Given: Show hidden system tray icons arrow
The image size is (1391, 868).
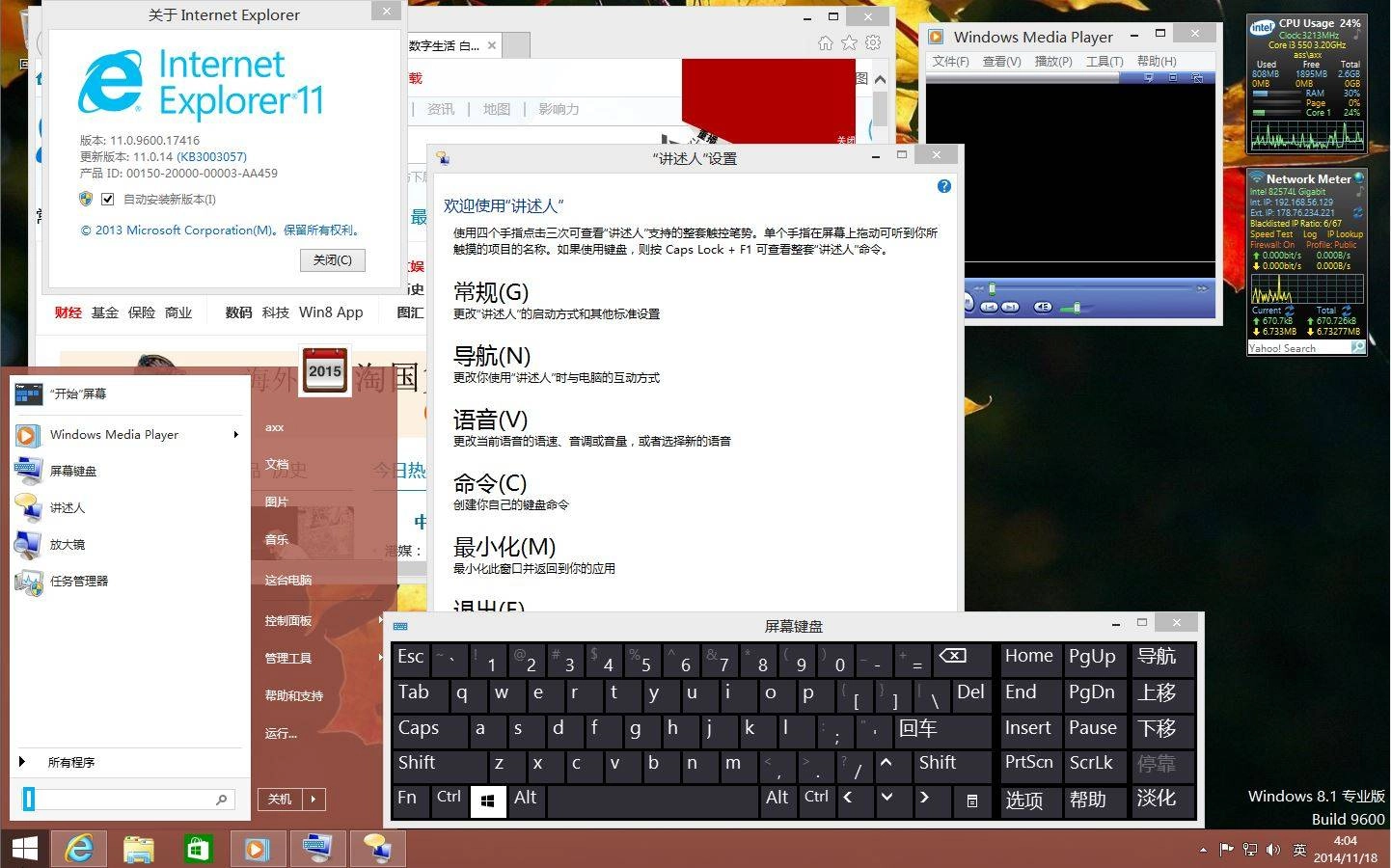Looking at the screenshot, I should 1203,850.
